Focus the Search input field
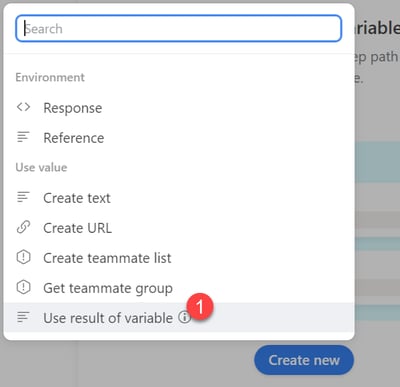The height and width of the screenshot is (387, 400). pyautogui.click(x=179, y=28)
